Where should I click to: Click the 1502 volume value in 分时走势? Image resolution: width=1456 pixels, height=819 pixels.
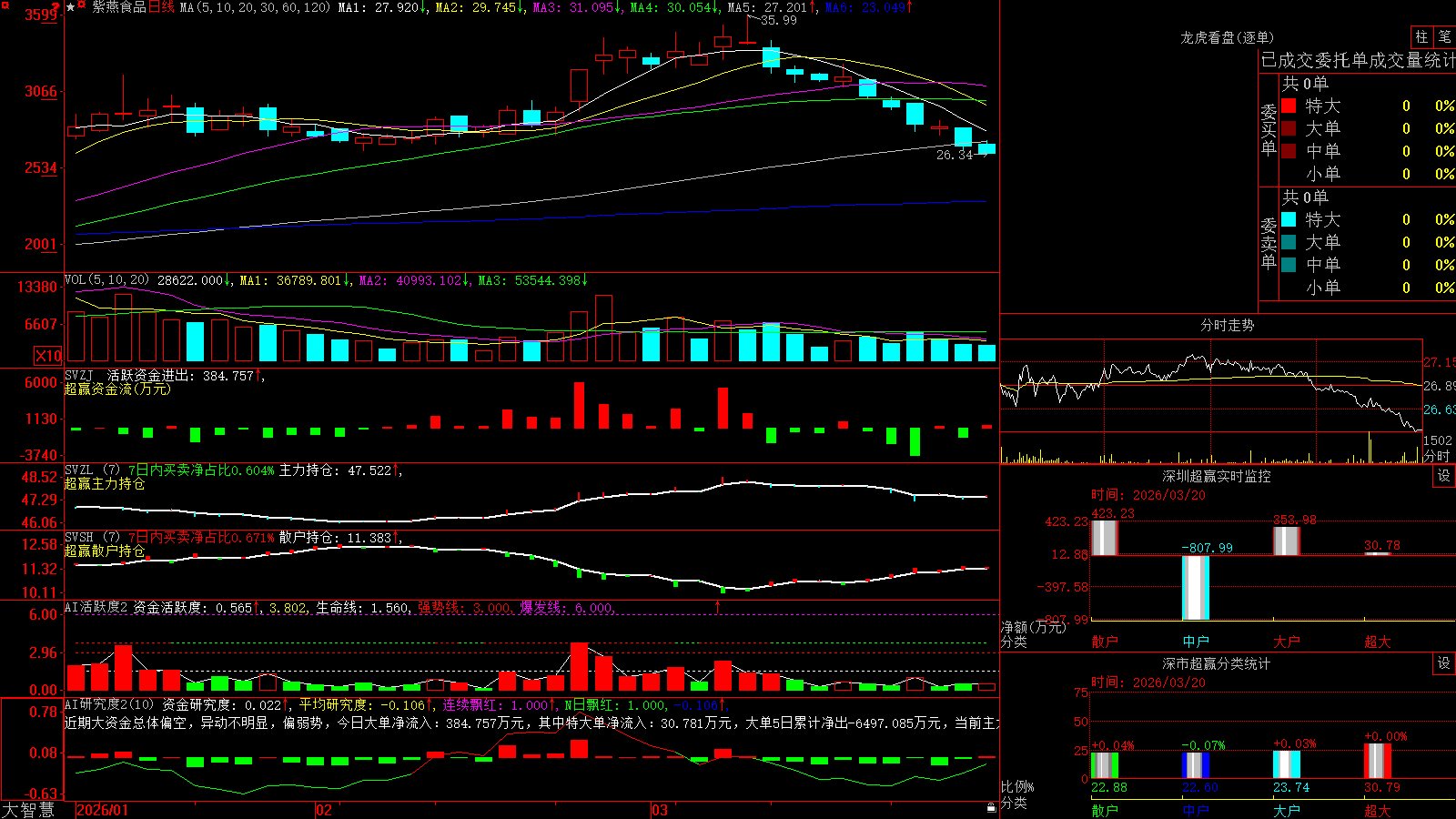1438,440
